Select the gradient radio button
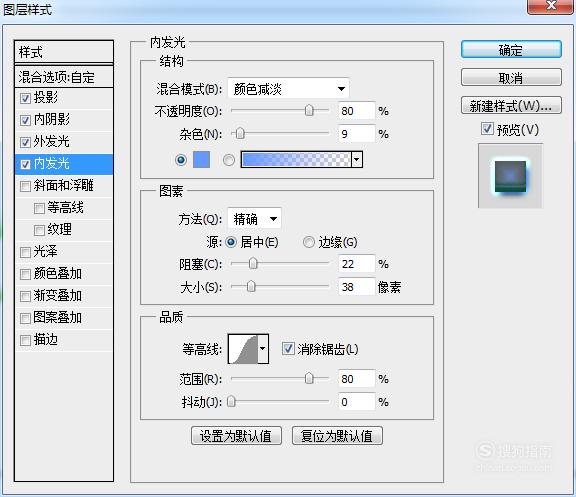Image resolution: width=576 pixels, height=497 pixels. pos(228,160)
